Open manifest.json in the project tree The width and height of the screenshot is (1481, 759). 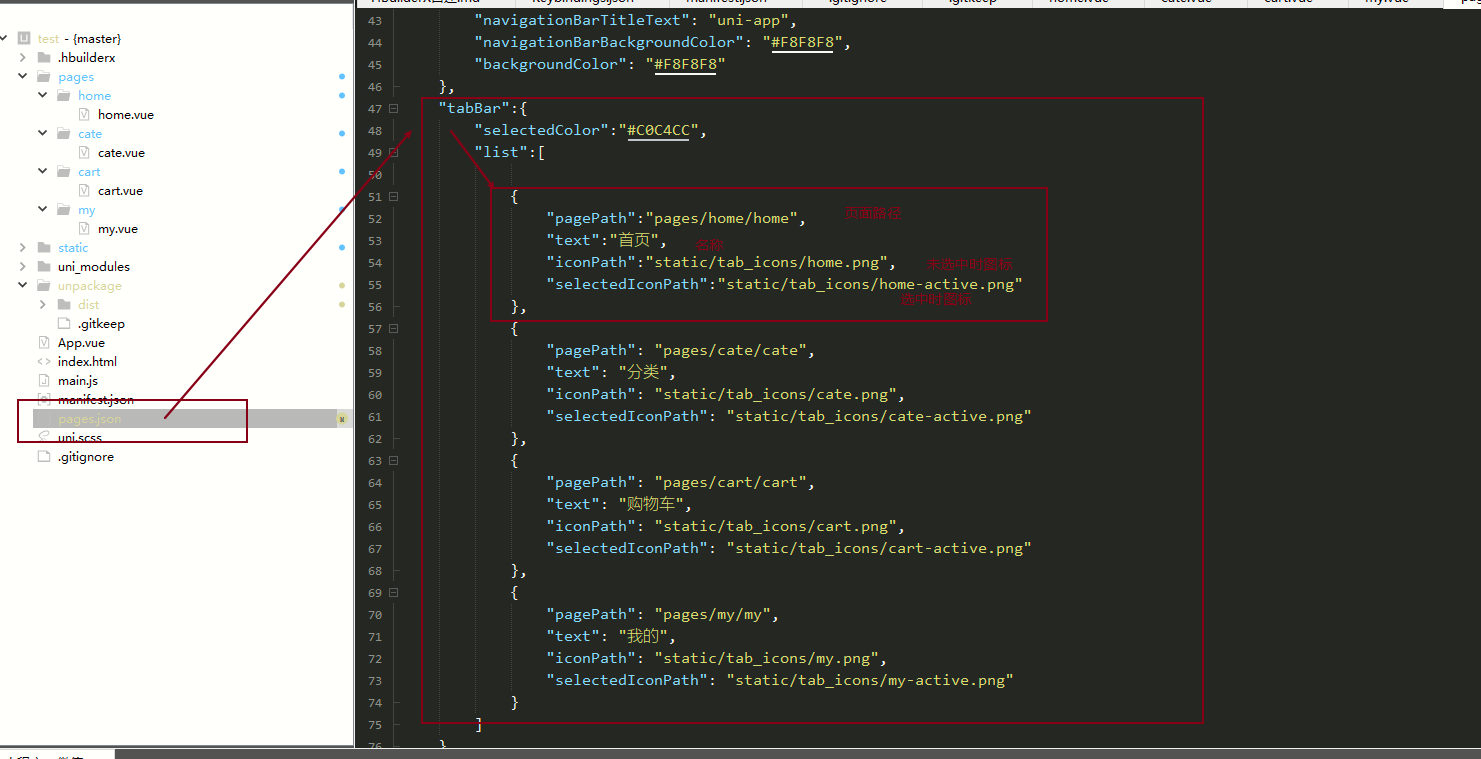95,400
